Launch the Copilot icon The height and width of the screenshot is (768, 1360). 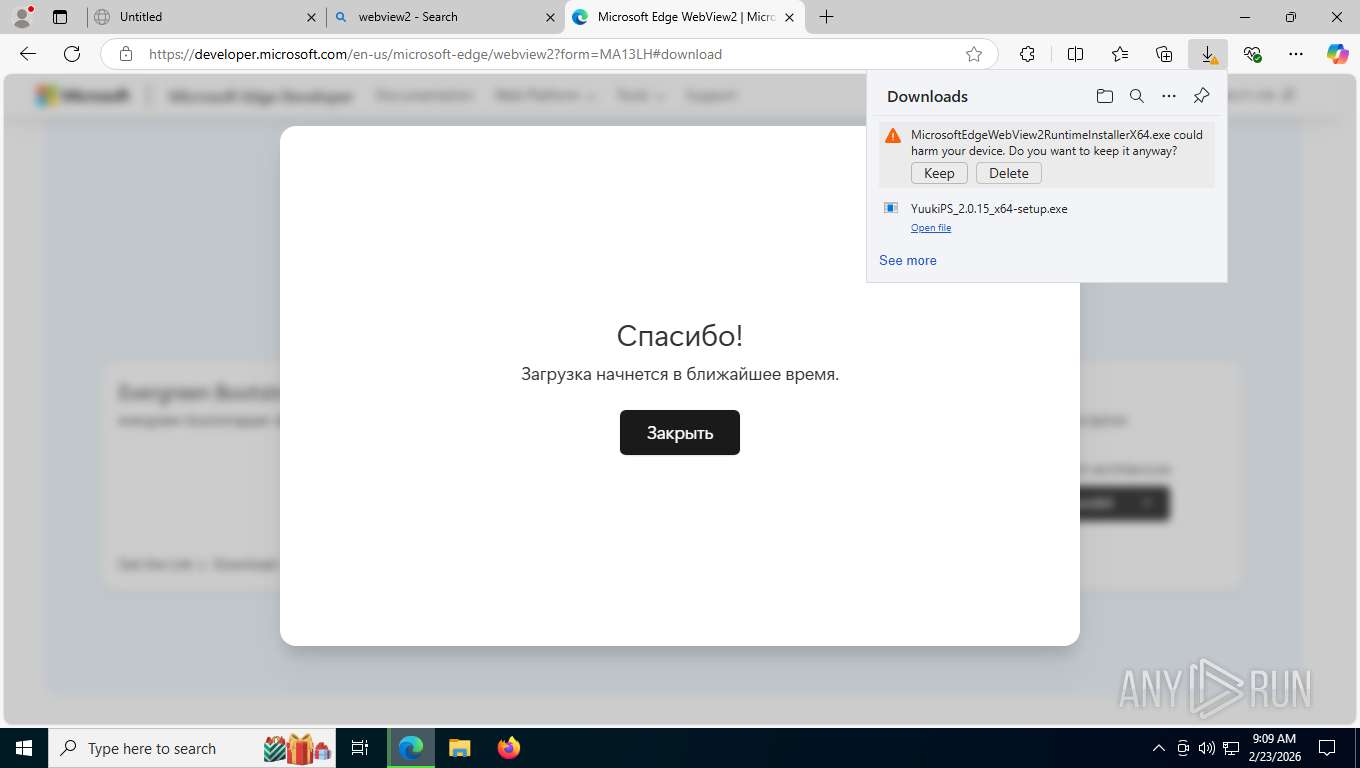1338,54
